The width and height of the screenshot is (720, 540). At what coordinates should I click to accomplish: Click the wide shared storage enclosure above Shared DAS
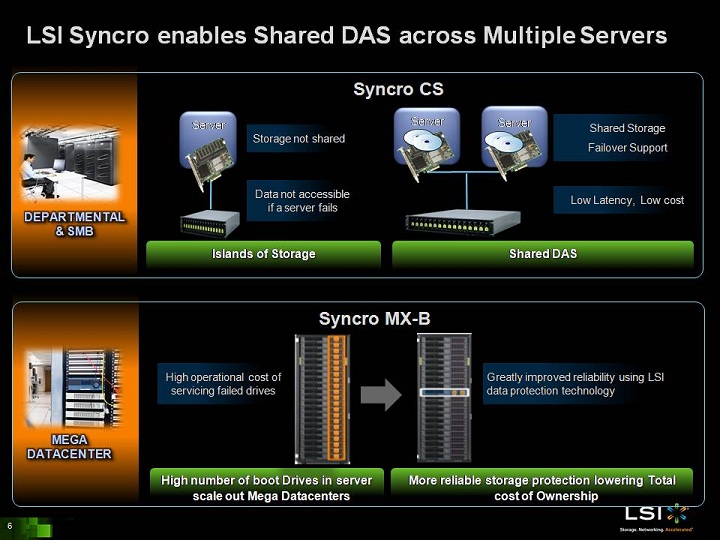[x=462, y=222]
